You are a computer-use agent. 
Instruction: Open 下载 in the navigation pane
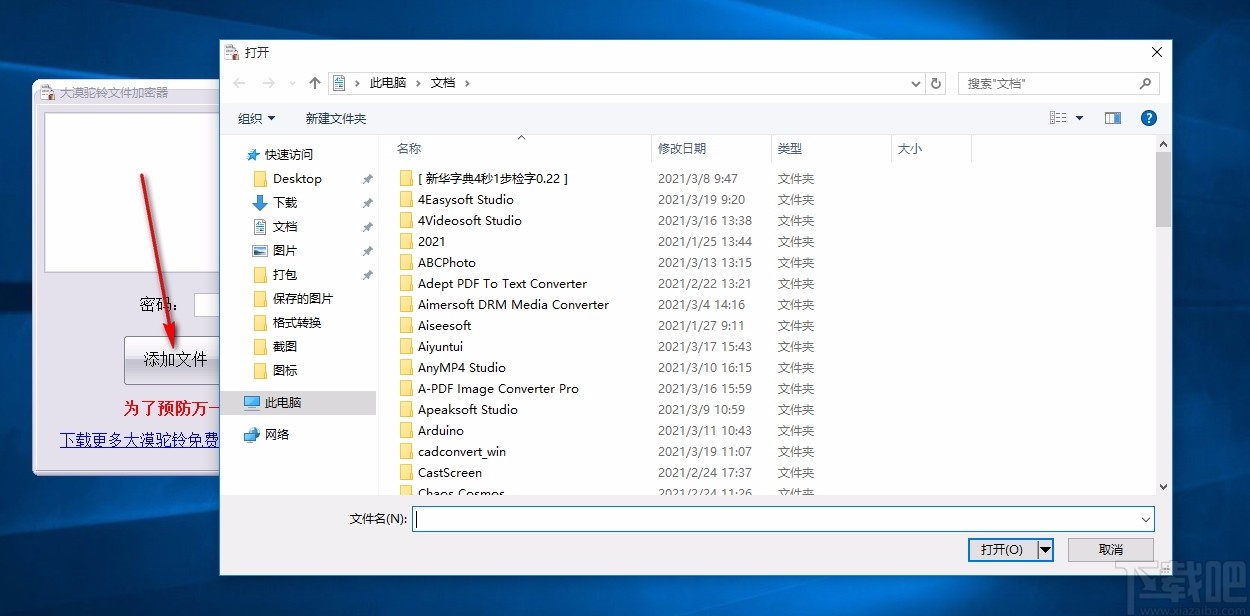285,202
